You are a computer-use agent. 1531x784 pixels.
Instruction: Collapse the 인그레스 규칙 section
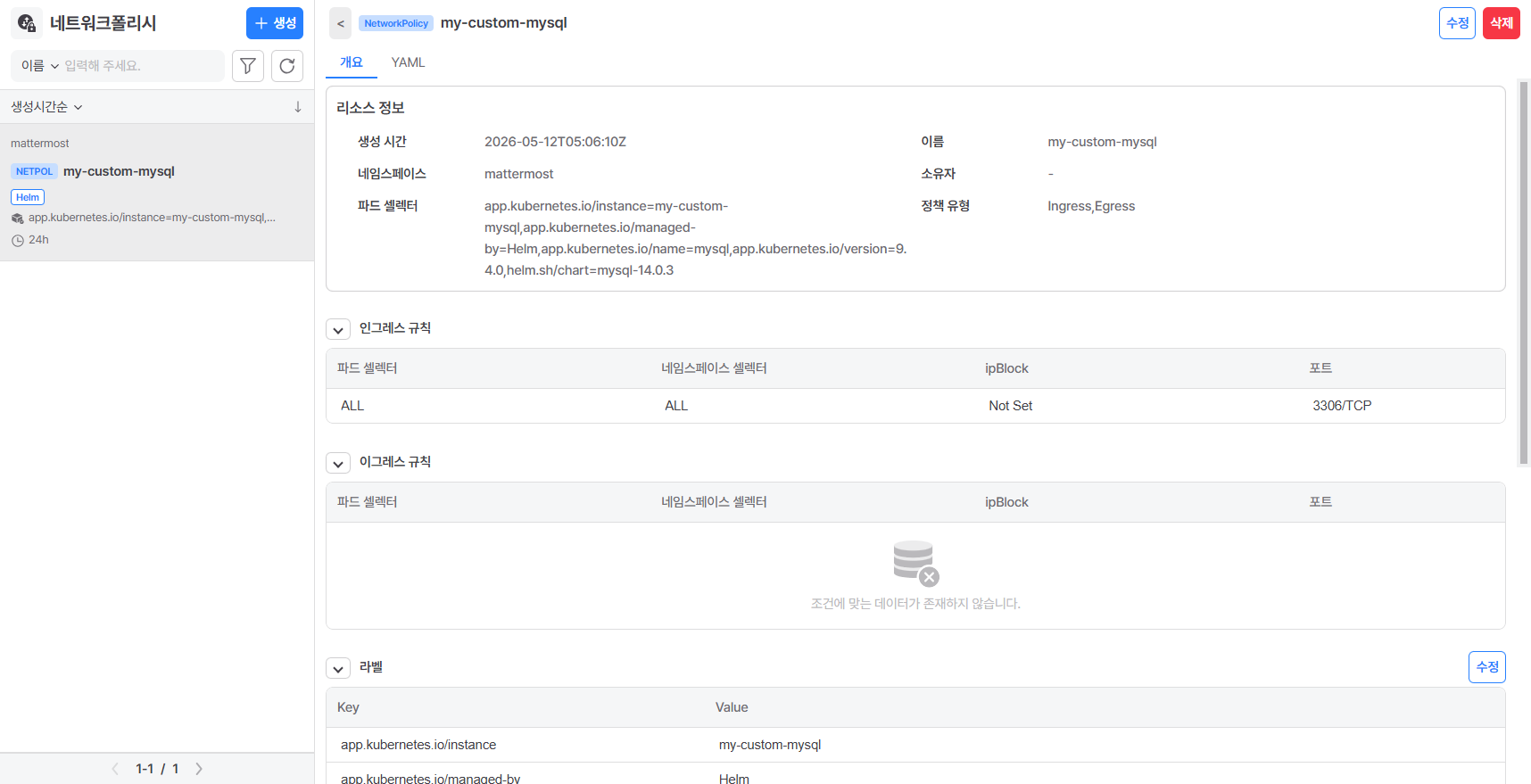[x=338, y=330]
